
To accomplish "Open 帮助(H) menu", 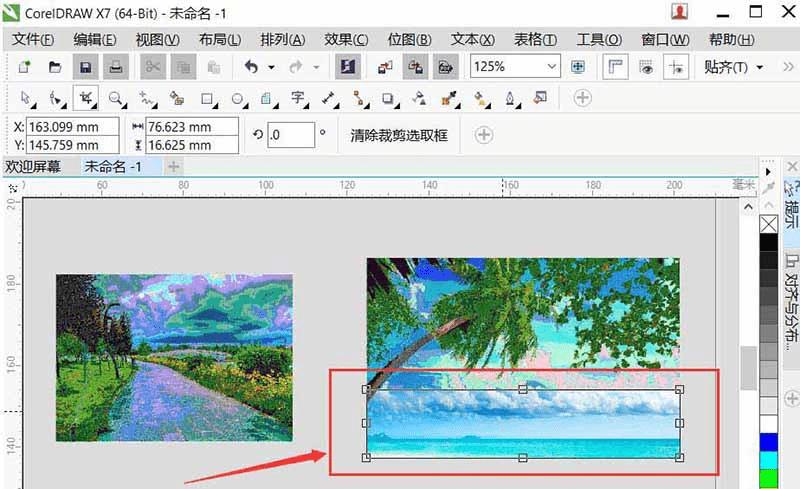I will [x=732, y=40].
